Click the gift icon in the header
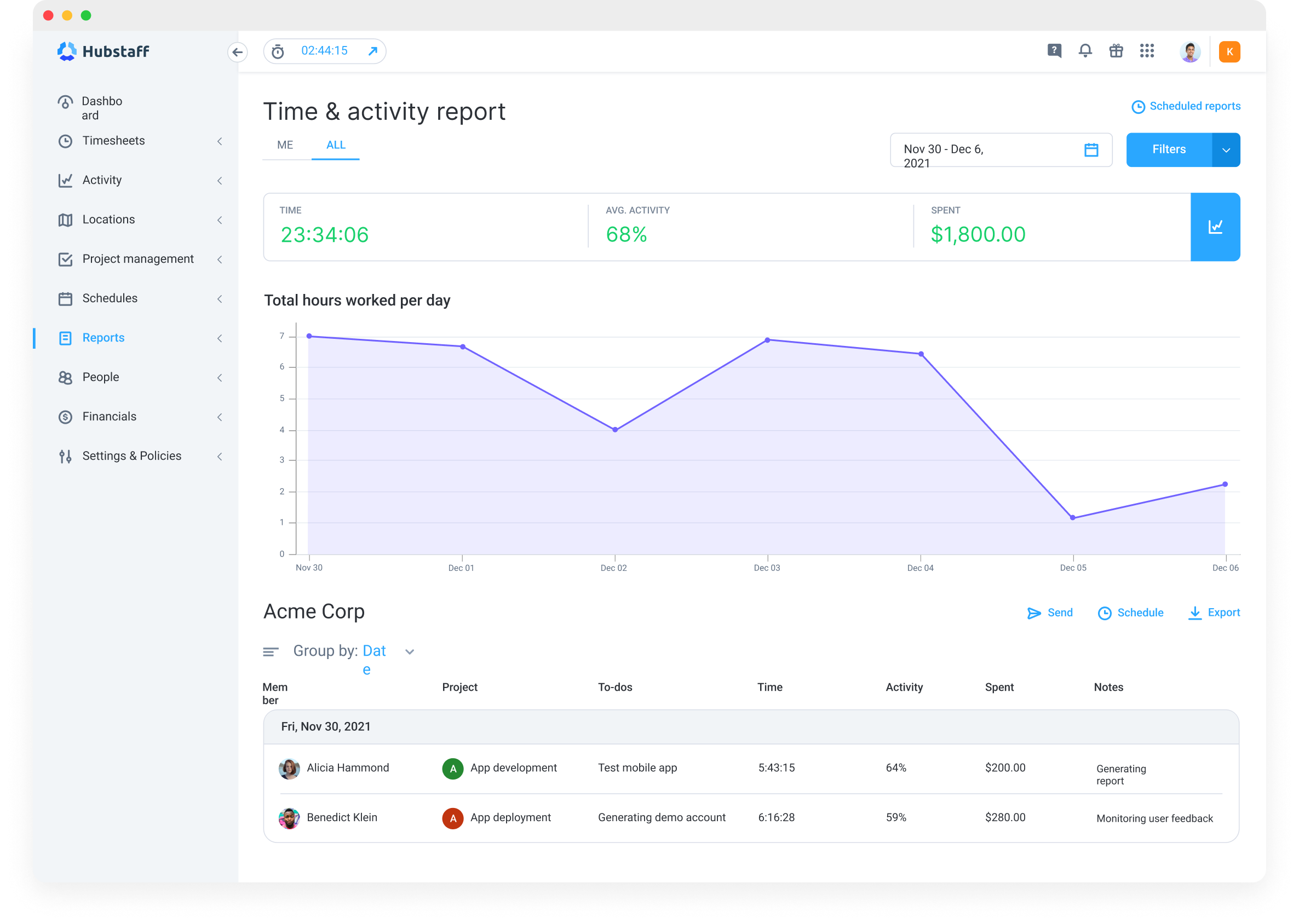Viewport: 1299px width, 924px height. click(x=1116, y=51)
